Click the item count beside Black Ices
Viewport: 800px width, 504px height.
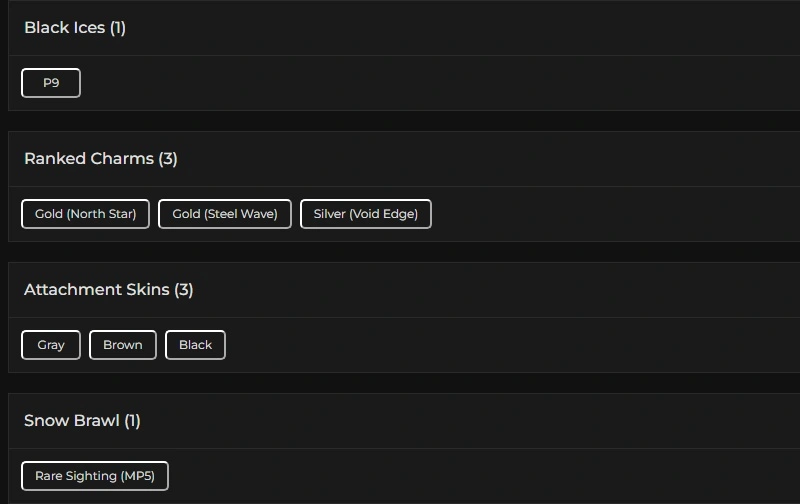(118, 28)
